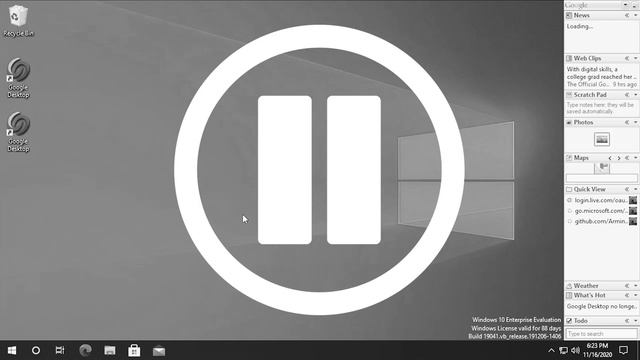This screenshot has height=360, width=640.
Task: Expand the Todo gadget panel
Action: pyautogui.click(x=627, y=321)
